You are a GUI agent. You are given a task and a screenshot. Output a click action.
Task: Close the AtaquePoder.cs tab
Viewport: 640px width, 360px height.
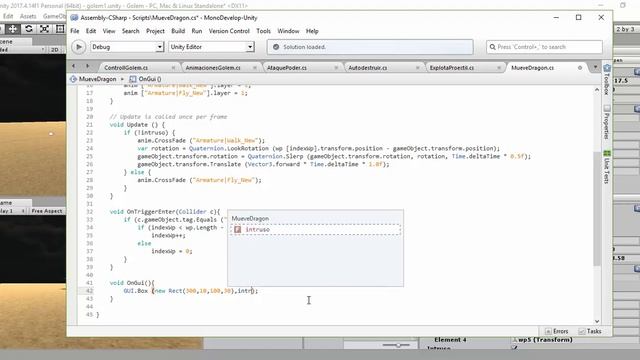[x=336, y=68]
